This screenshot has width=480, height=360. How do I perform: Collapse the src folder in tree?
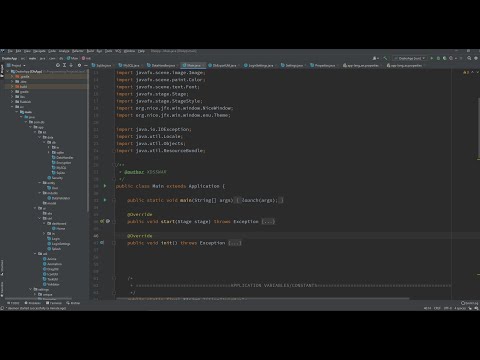pyautogui.click(x=12, y=107)
